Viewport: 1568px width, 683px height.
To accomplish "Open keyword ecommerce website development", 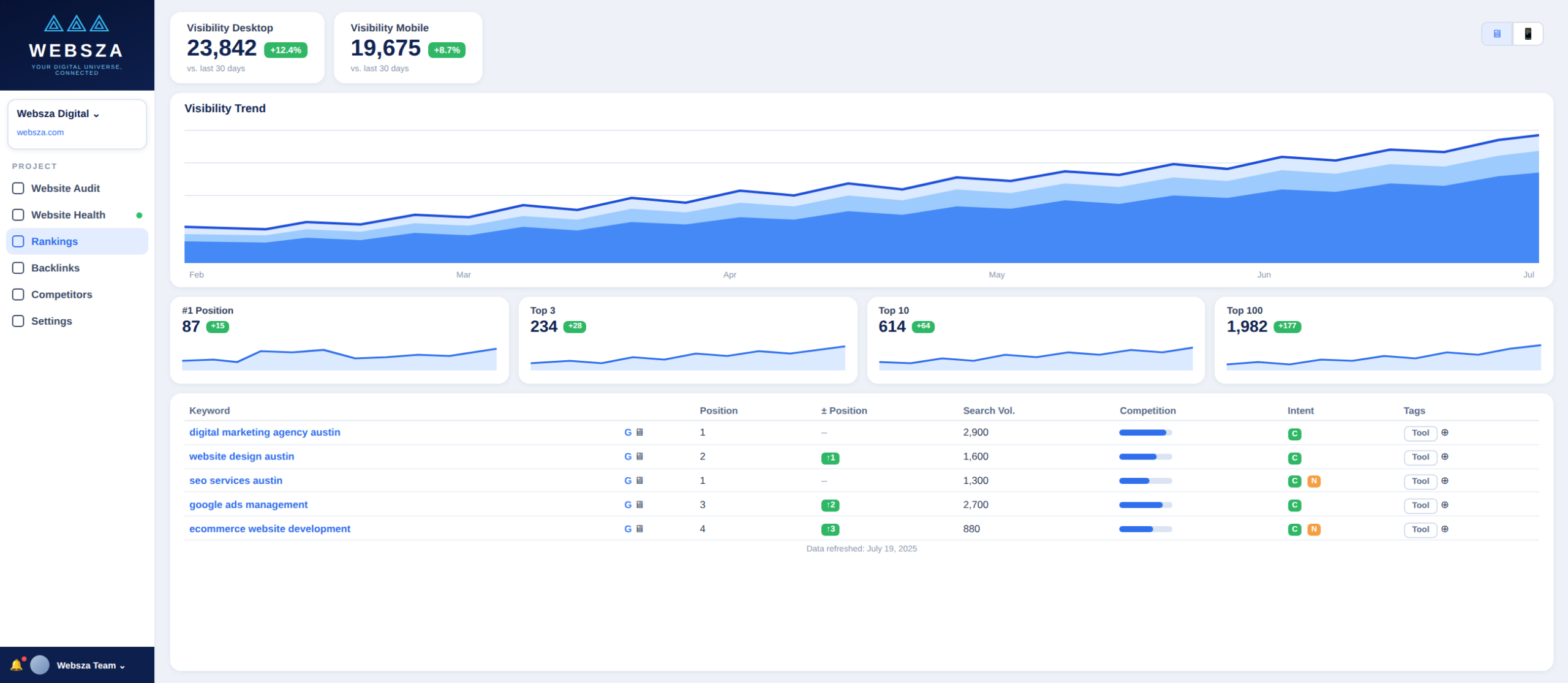I will (269, 529).
